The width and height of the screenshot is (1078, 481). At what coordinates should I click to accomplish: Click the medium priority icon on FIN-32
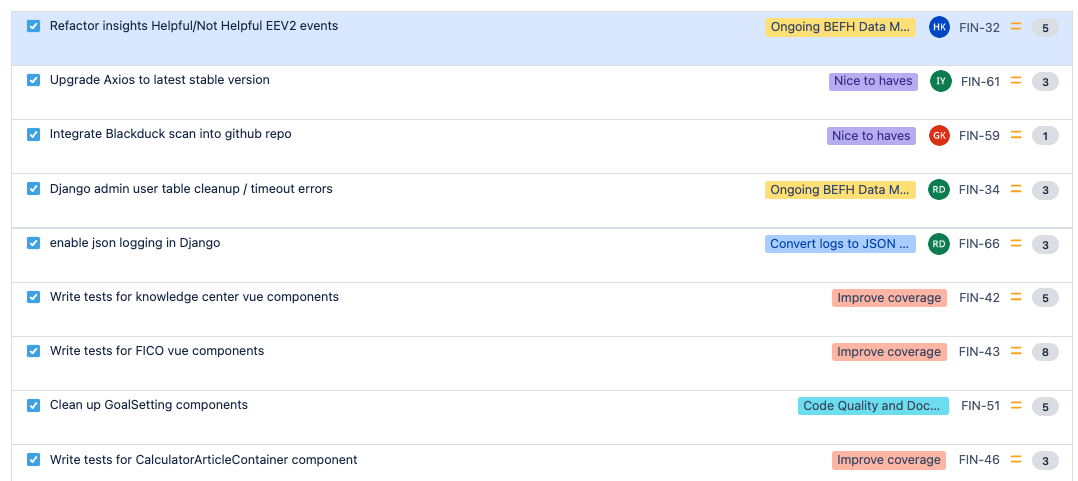[x=1016, y=27]
